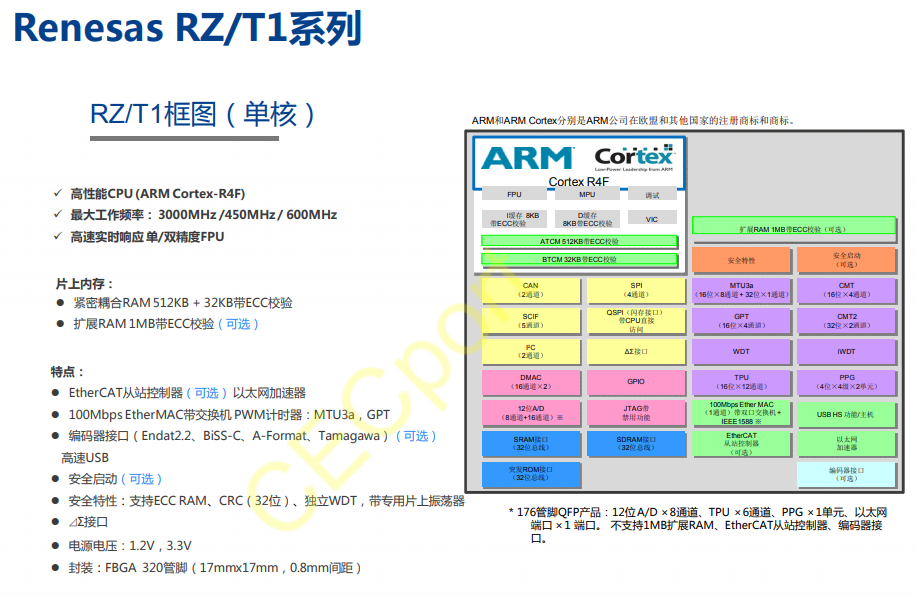This screenshot has width=916, height=597.
Task: Click the pink GPIO block
Action: click(x=636, y=382)
